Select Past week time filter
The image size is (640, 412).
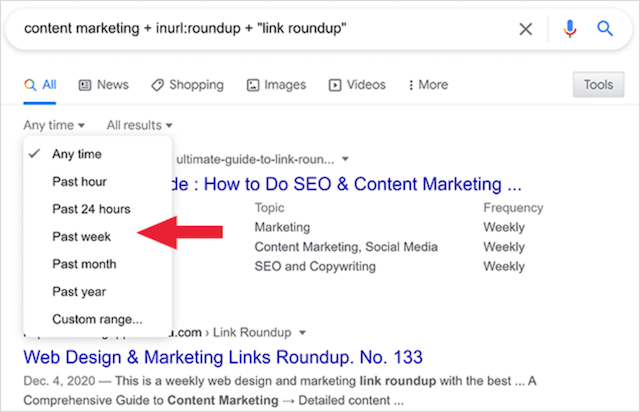[81, 237]
